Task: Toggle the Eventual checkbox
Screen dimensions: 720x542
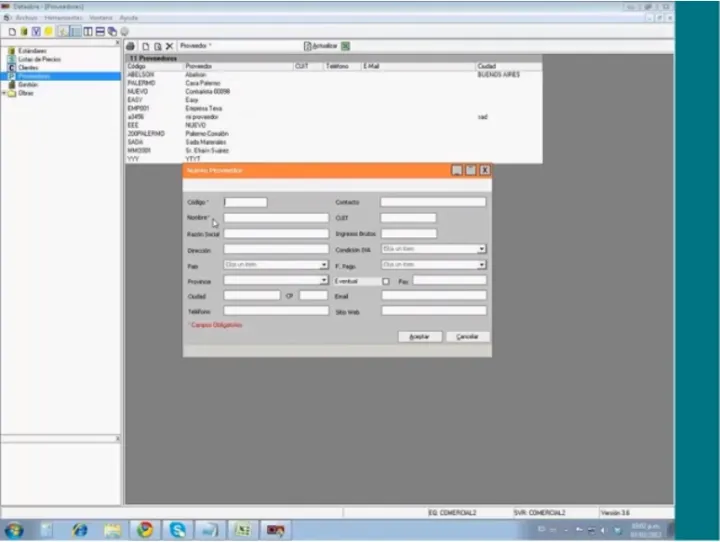Action: click(385, 281)
